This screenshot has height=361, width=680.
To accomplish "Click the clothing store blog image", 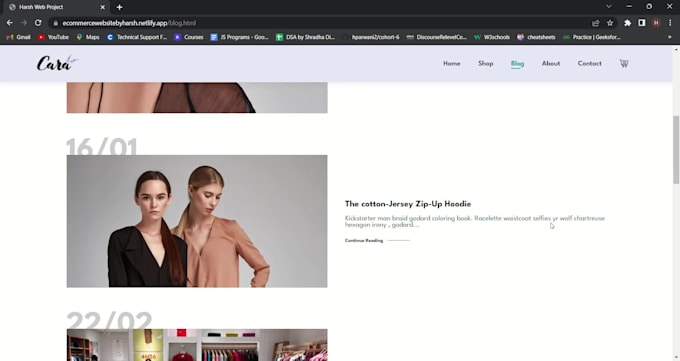I will pos(197,345).
